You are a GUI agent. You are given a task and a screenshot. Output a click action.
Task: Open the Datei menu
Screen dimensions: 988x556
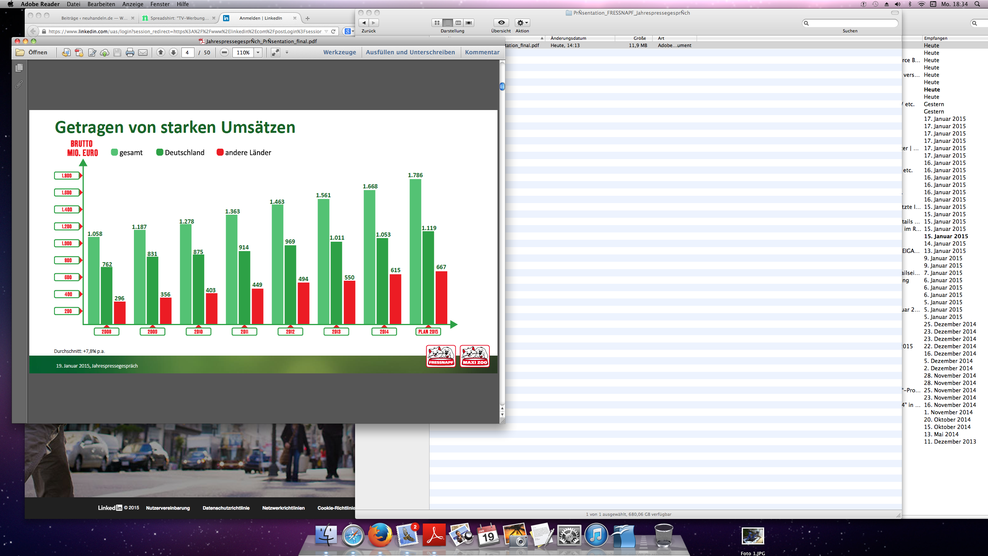point(73,4)
